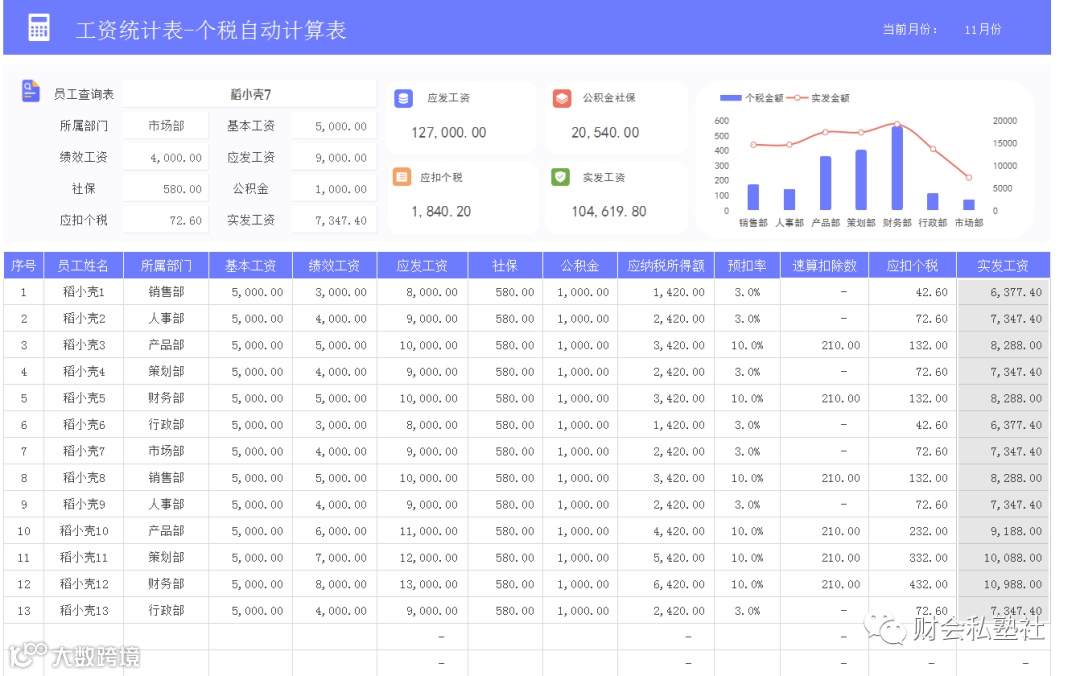Select the 11月份 current month cell
Screen dimensions: 1080x676
[x=982, y=30]
